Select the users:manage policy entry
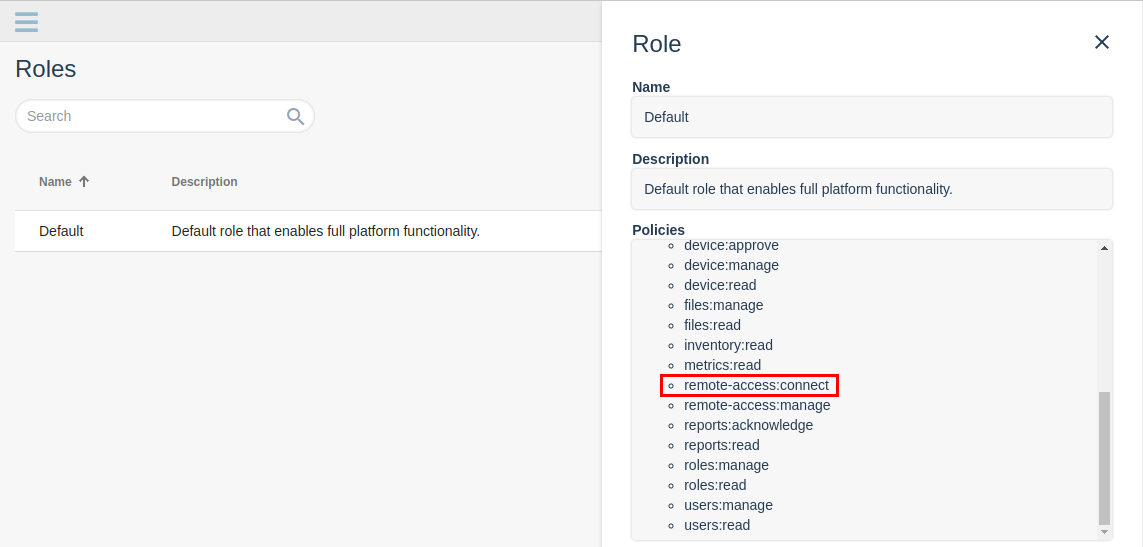The image size is (1143, 547). click(727, 505)
